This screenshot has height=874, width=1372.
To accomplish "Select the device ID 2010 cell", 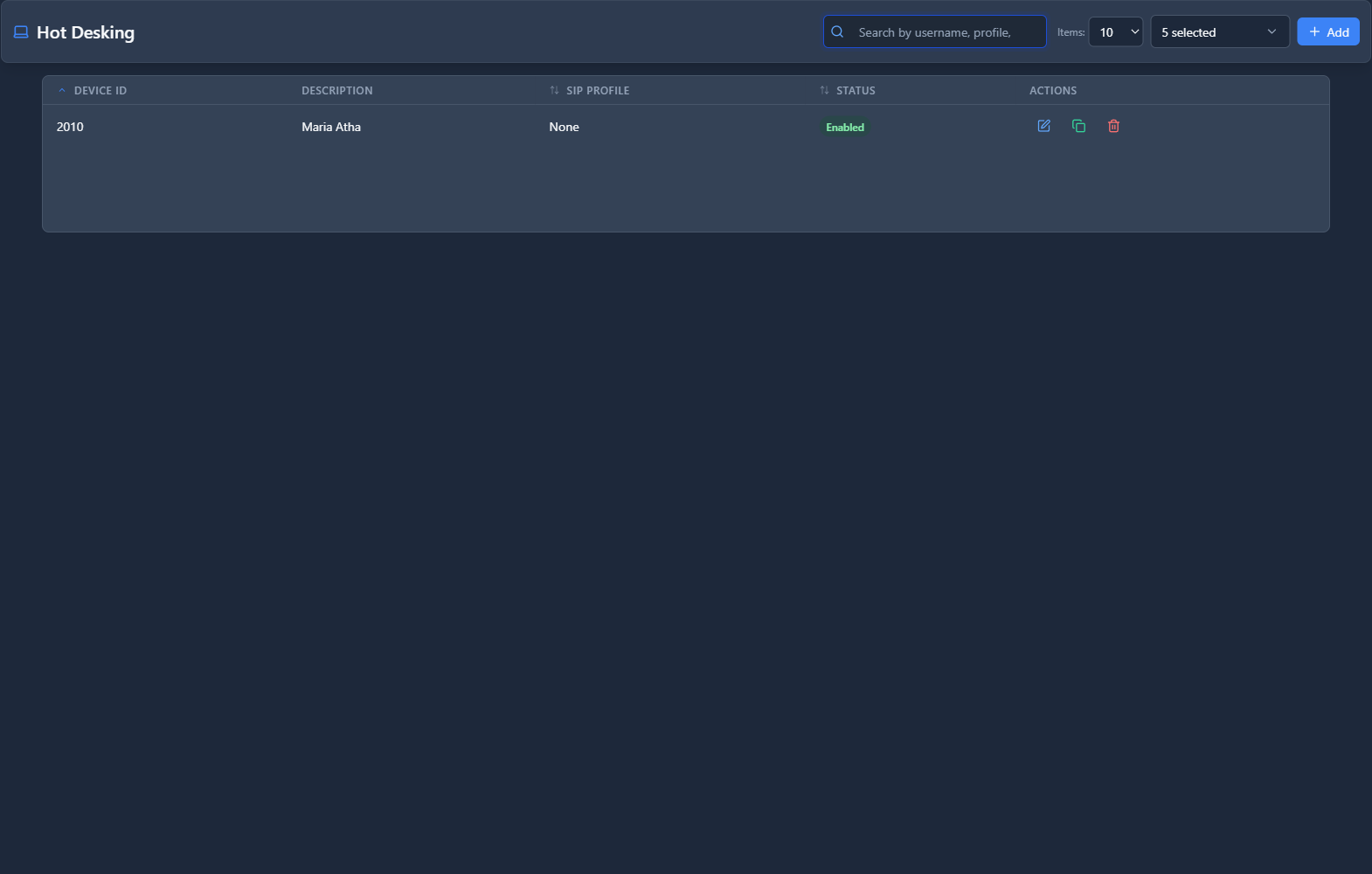I will coord(70,128).
